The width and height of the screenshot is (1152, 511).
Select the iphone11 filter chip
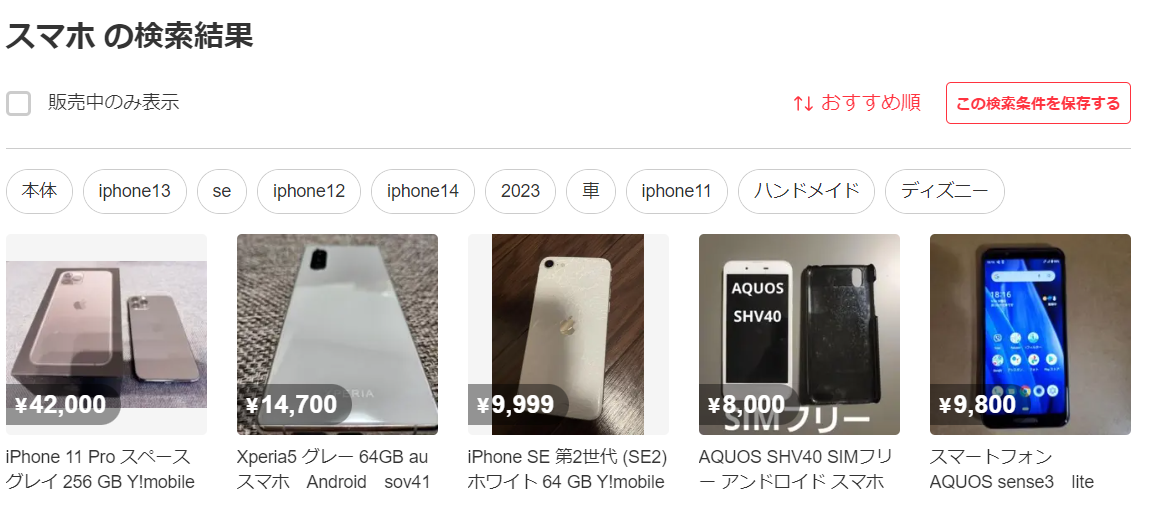677,192
